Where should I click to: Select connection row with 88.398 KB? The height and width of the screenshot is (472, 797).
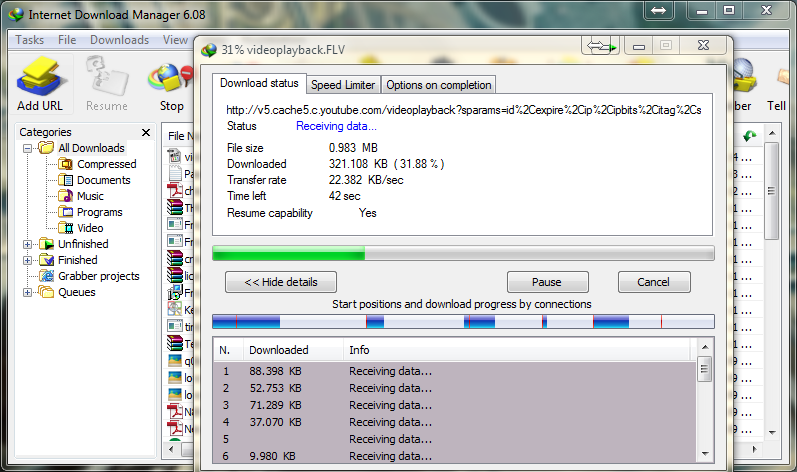(454, 371)
